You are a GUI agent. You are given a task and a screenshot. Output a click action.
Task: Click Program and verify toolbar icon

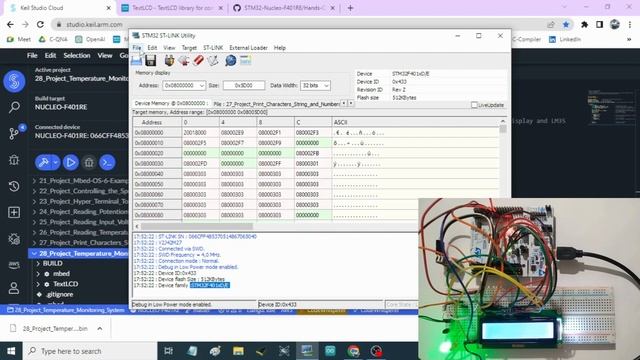tap(213, 60)
